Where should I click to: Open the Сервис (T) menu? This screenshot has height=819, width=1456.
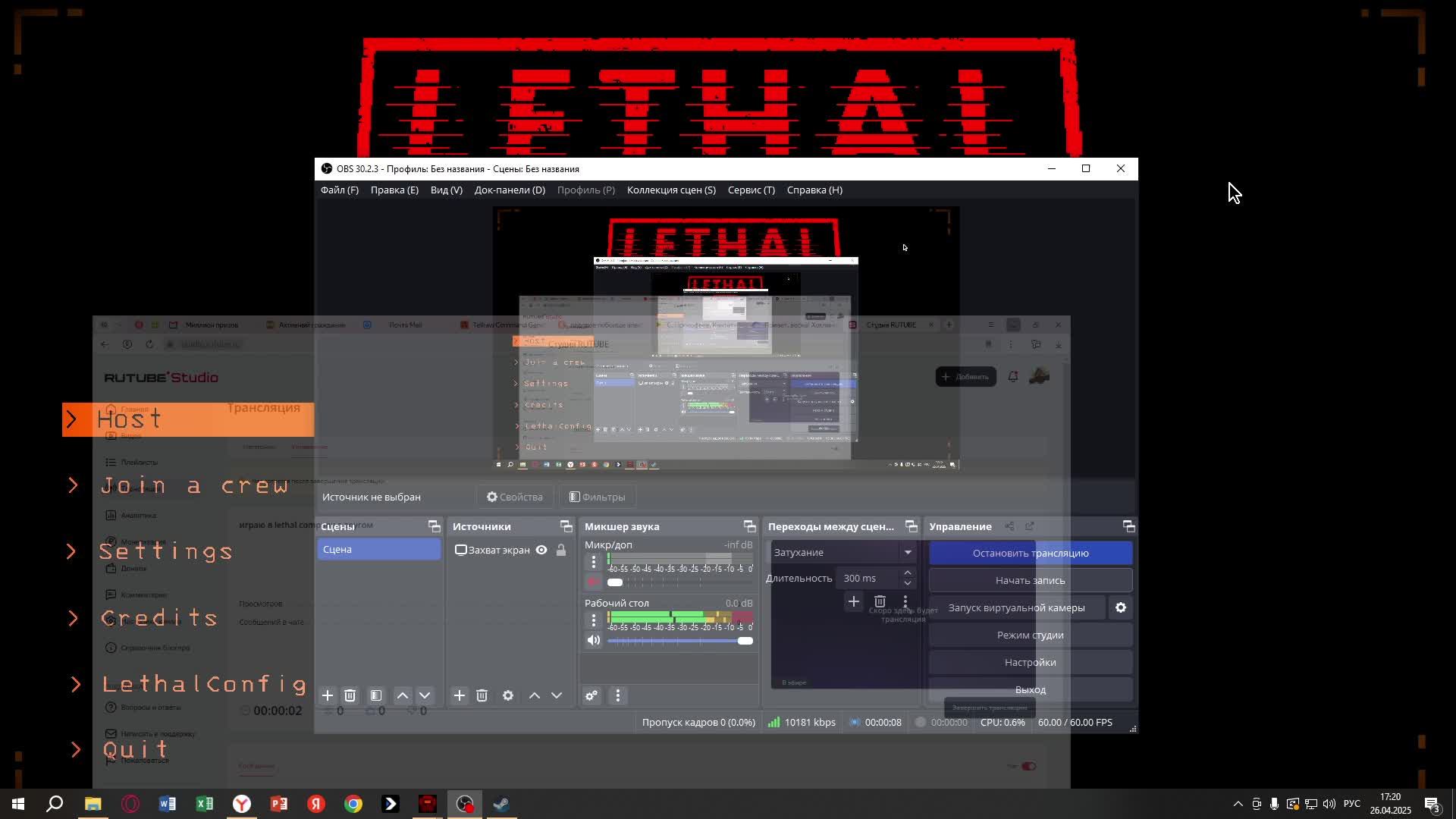point(752,190)
